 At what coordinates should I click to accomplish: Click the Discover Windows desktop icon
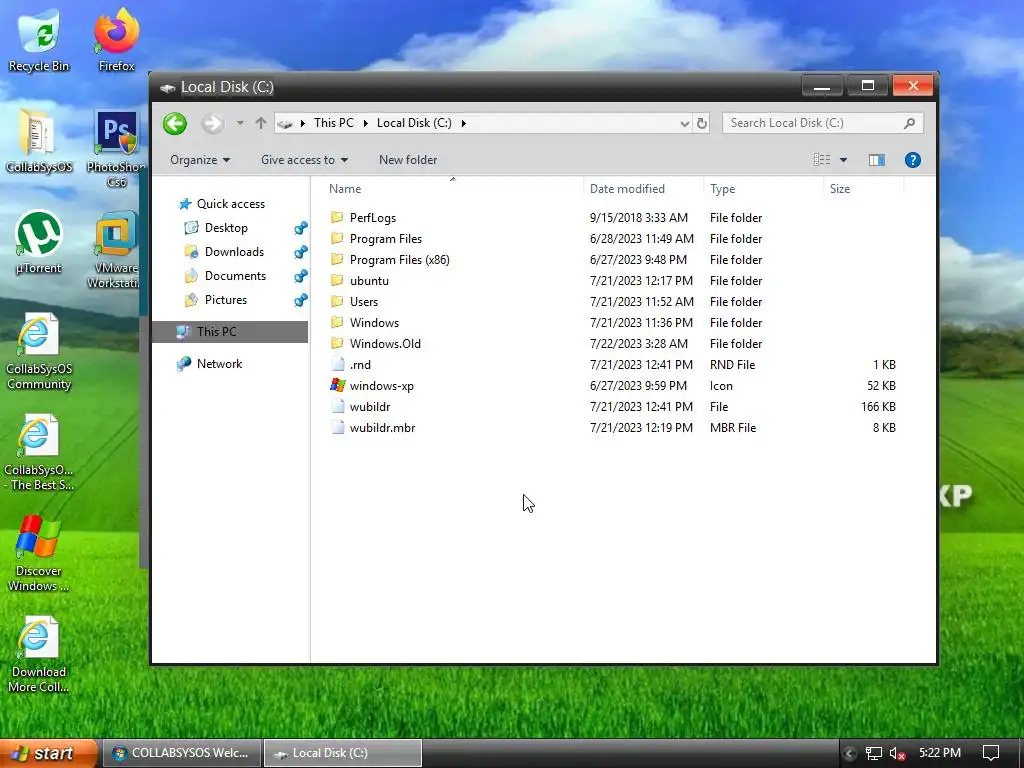(x=39, y=554)
